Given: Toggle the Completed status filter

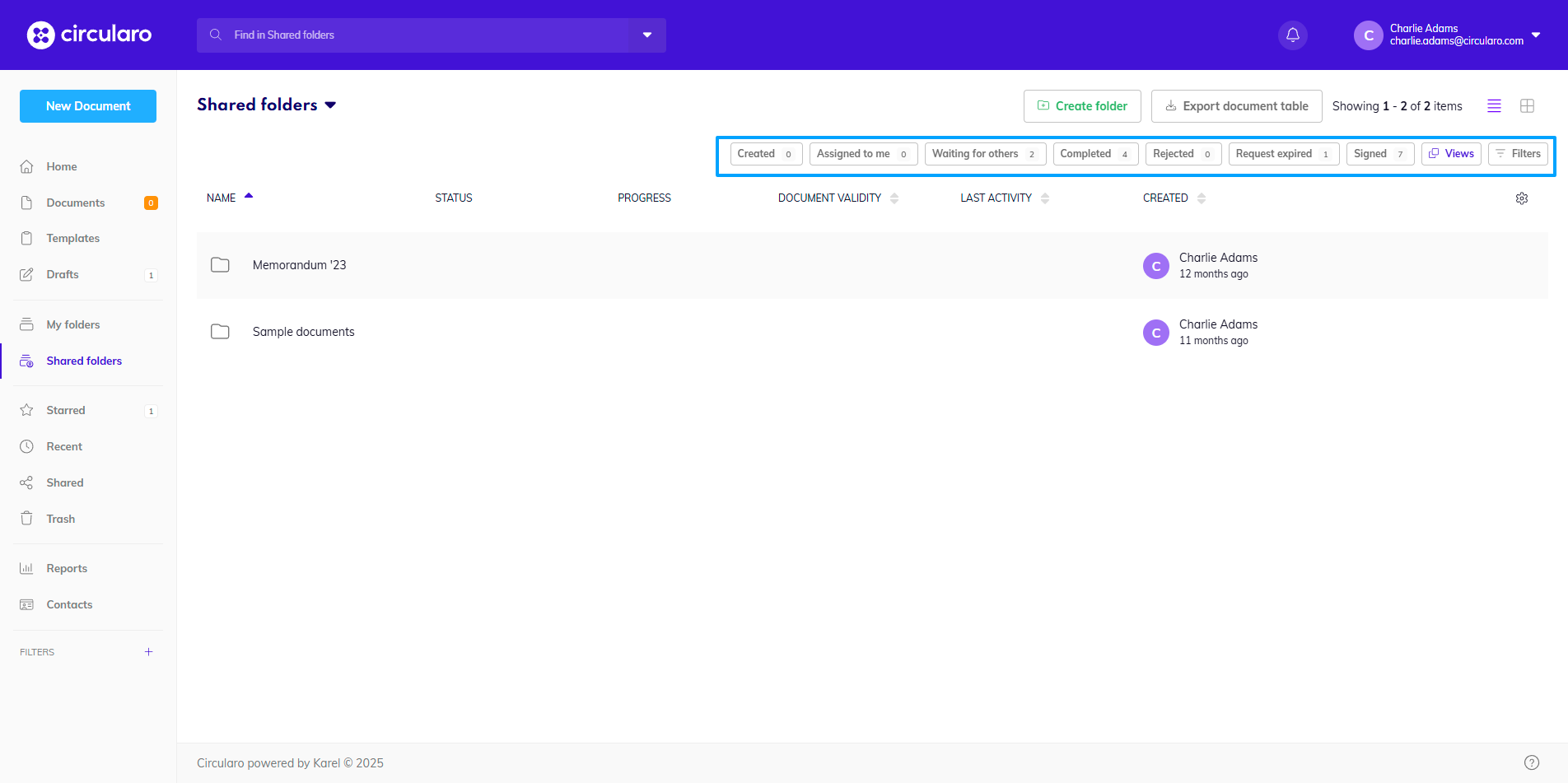Looking at the screenshot, I should click(1094, 154).
